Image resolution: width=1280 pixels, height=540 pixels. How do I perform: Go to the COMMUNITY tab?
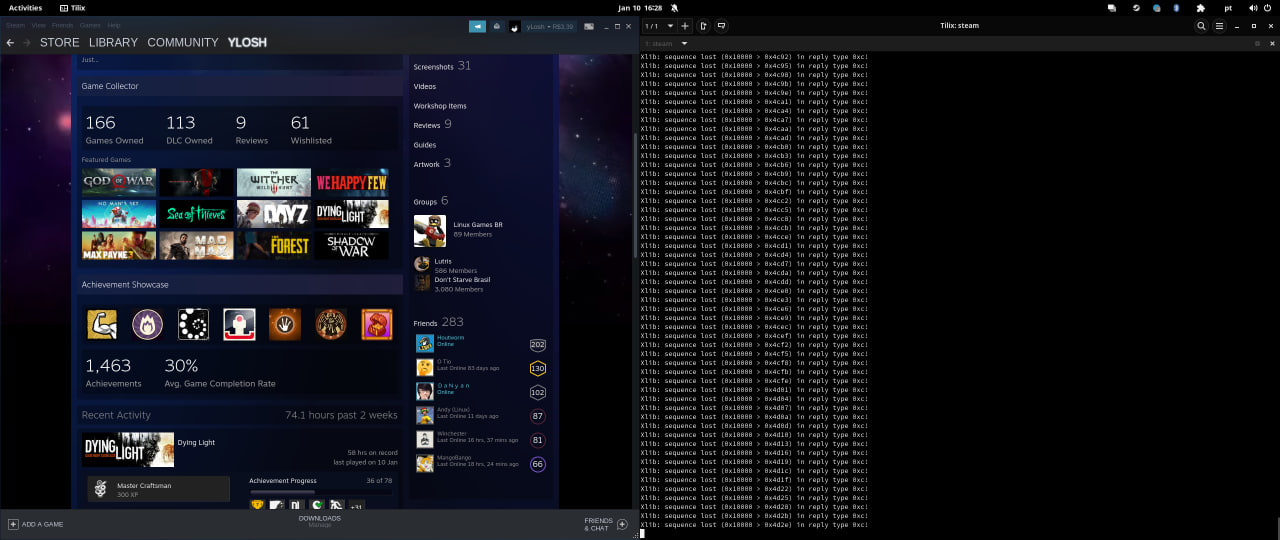tap(182, 43)
